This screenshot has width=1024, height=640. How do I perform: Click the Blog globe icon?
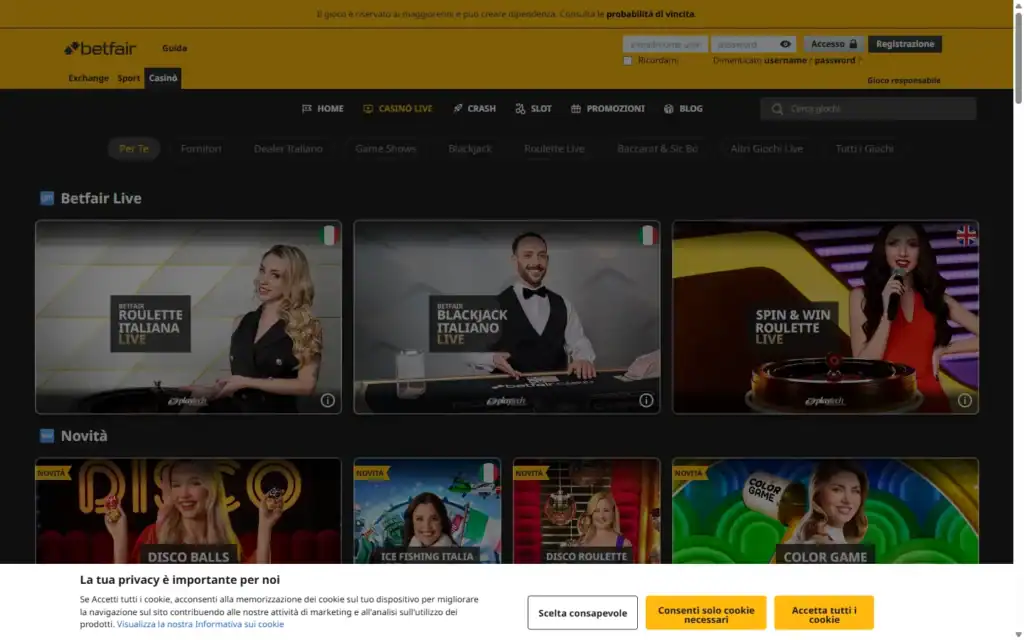(x=669, y=108)
